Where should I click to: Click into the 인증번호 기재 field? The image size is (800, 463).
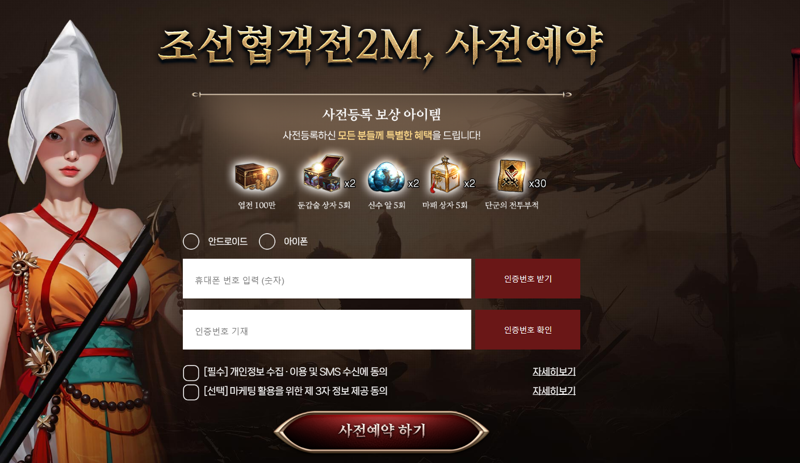(x=327, y=330)
